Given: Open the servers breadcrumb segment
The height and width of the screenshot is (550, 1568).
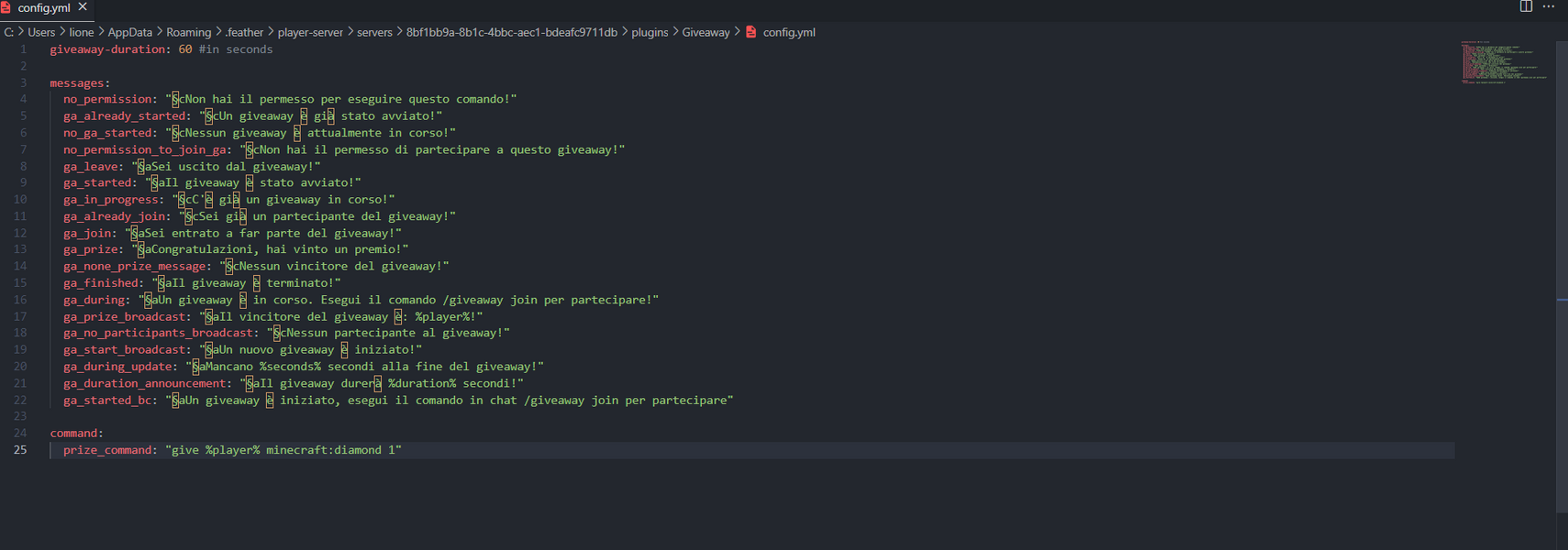Looking at the screenshot, I should 374,32.
